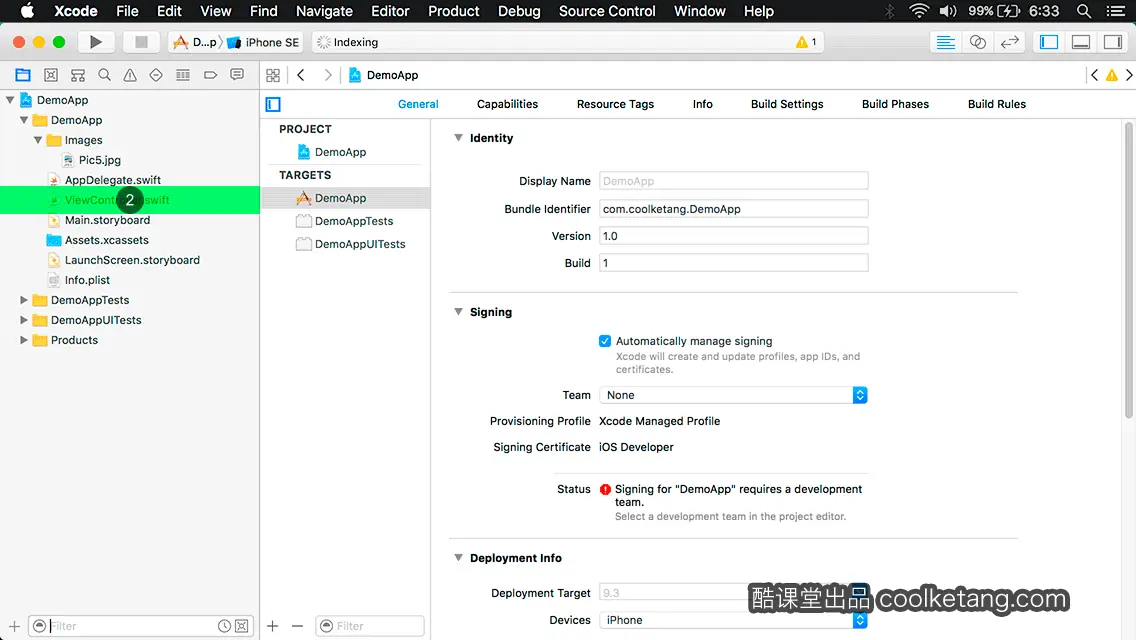The width and height of the screenshot is (1136, 640).
Task: Click the Version field
Action: pyautogui.click(x=733, y=236)
